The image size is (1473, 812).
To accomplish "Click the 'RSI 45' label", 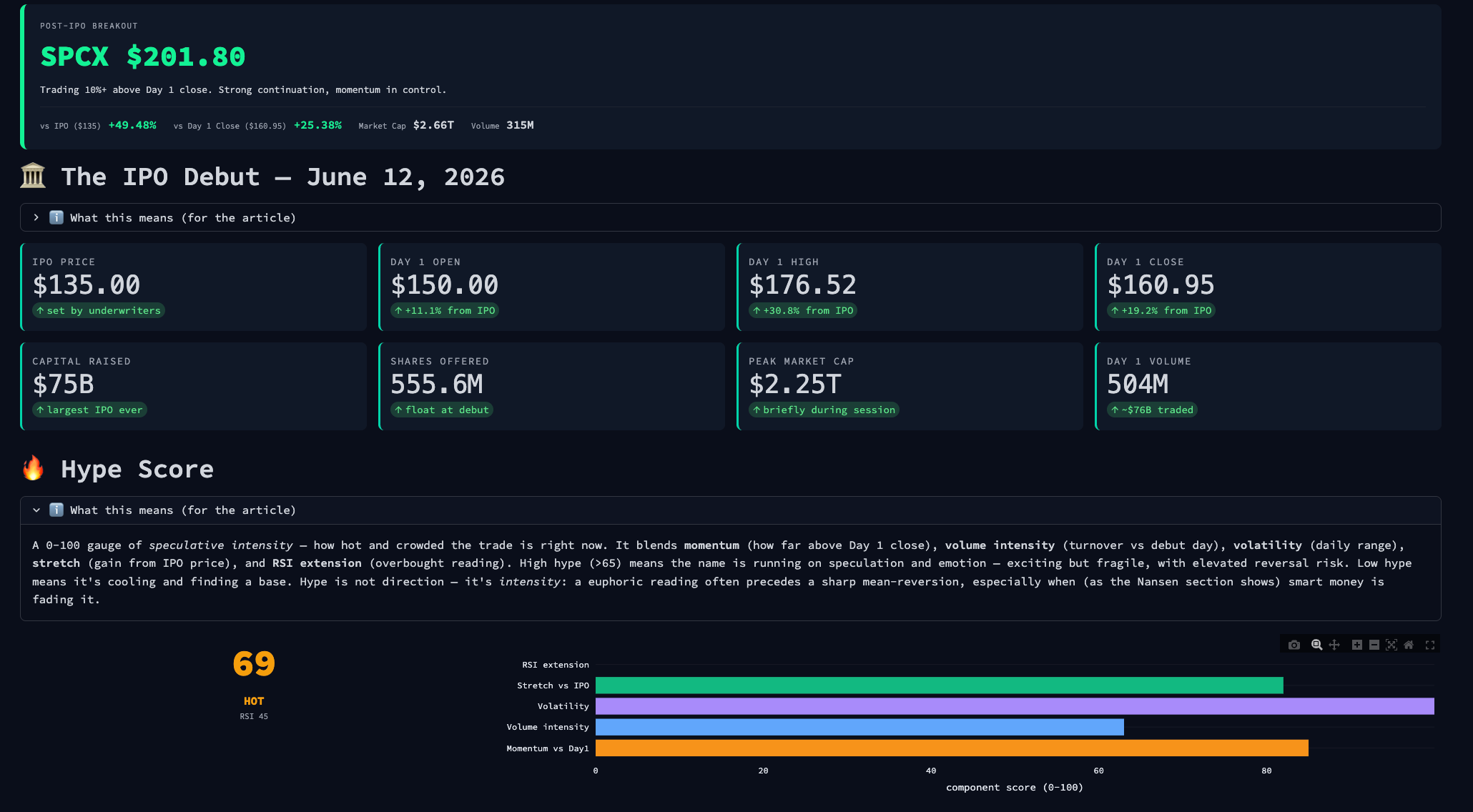I will coord(254,716).
